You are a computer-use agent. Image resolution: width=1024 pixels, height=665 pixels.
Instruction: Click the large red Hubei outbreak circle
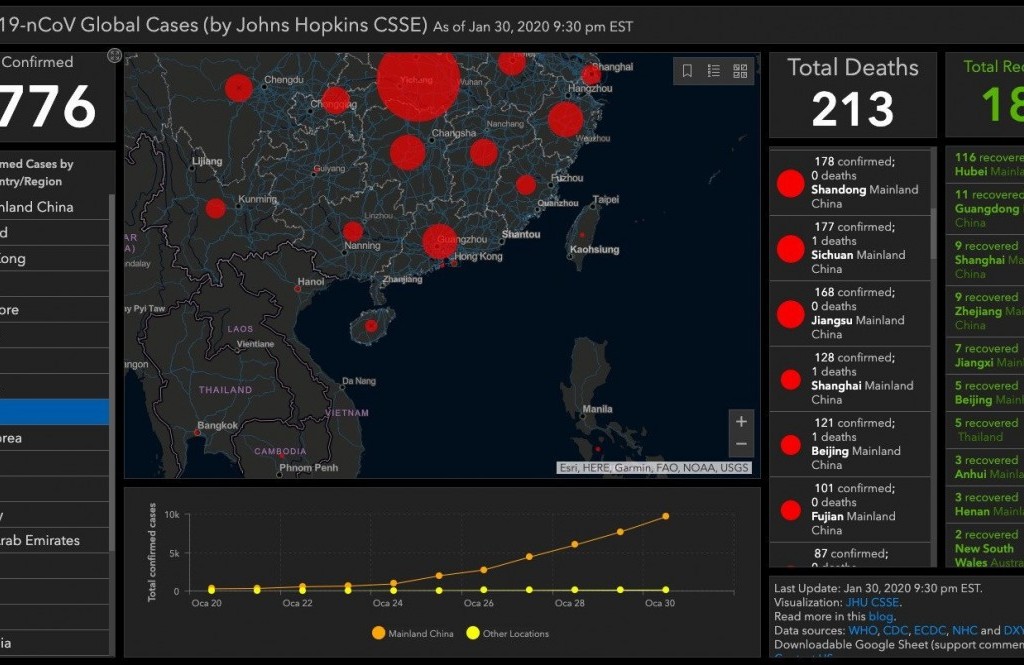click(418, 80)
